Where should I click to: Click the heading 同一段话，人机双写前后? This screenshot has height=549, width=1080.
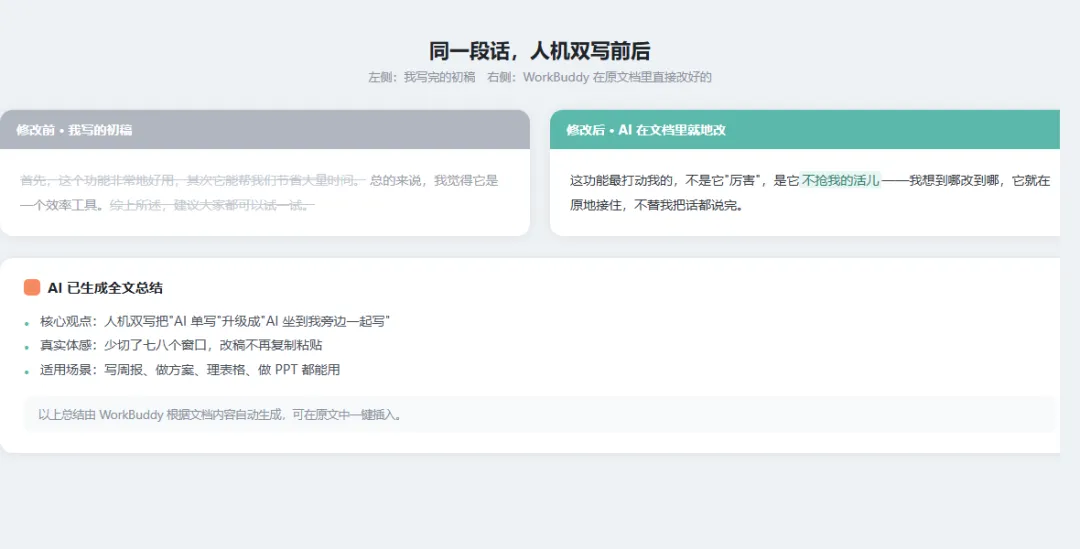539,51
